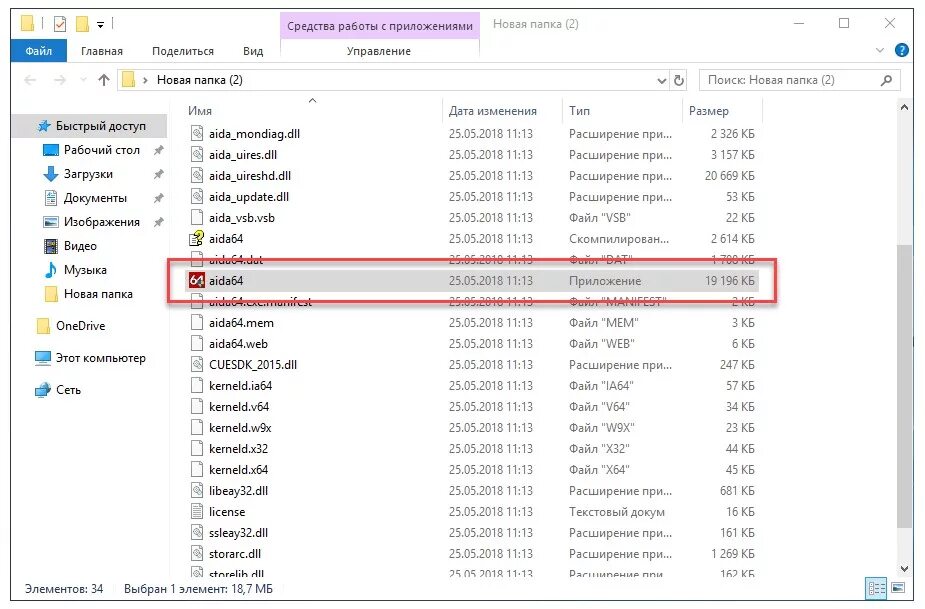The width and height of the screenshot is (925, 609).
Task: Select the aida_uires.dll file icon
Action: pos(196,155)
